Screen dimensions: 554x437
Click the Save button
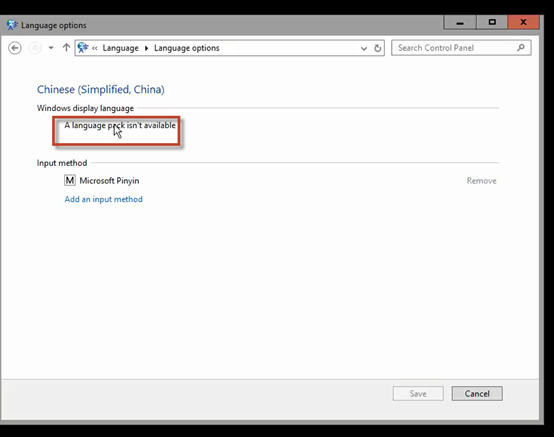(418, 394)
